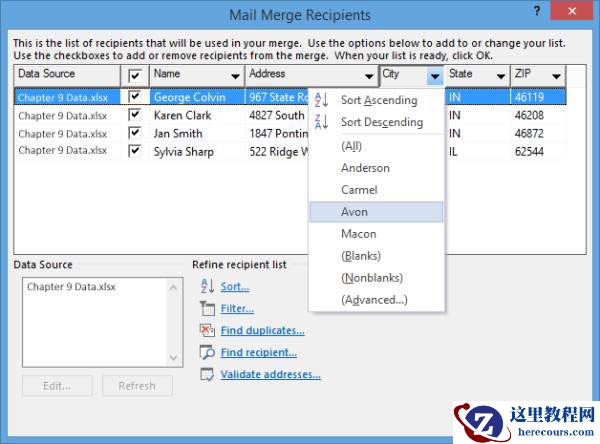Click the ZIP value 46208
This screenshot has width=600, height=444.
(x=529, y=115)
